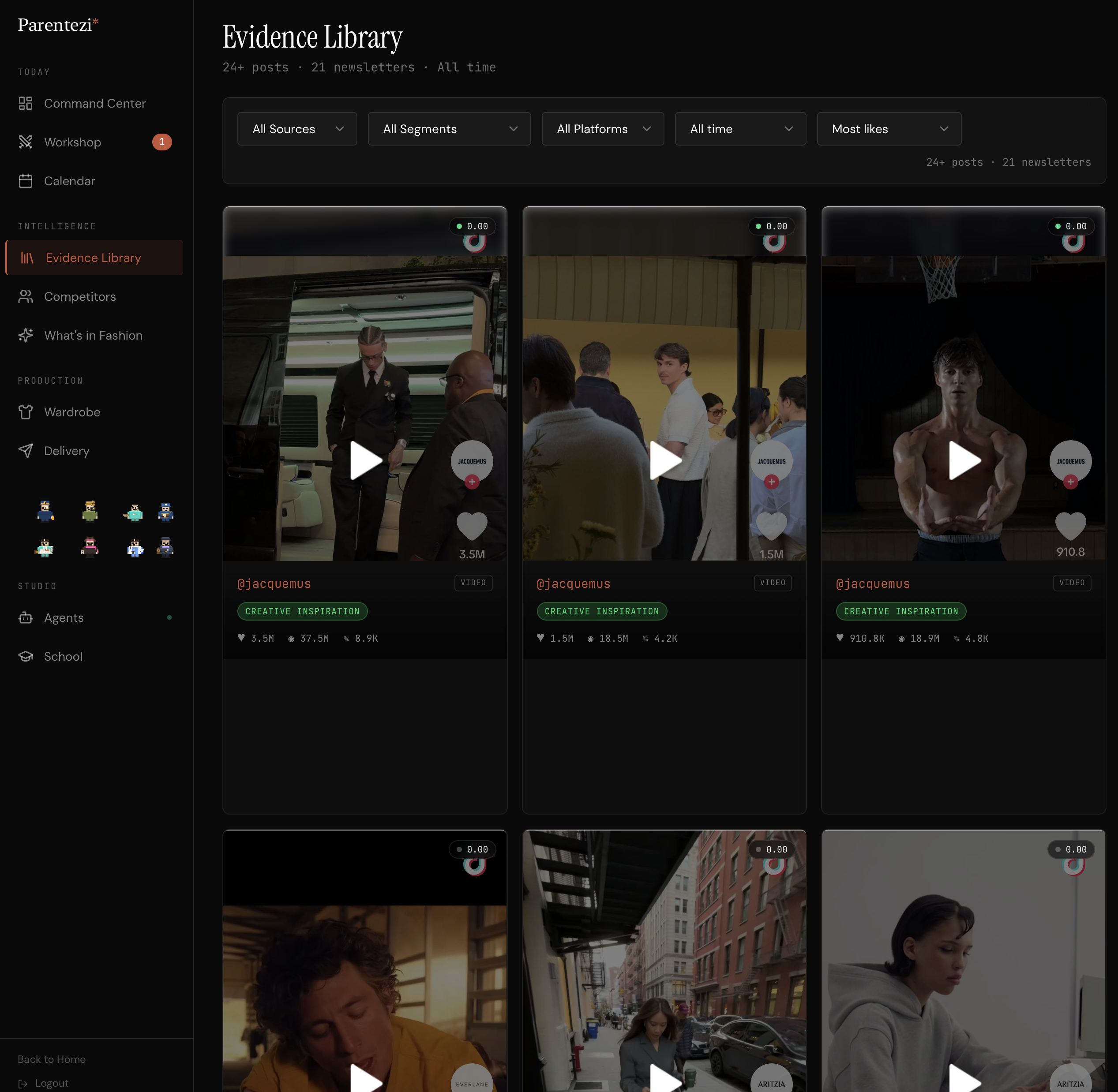Click the Workshop notification badge showing 1
Screen dimensions: 1118x1092
(x=162, y=142)
